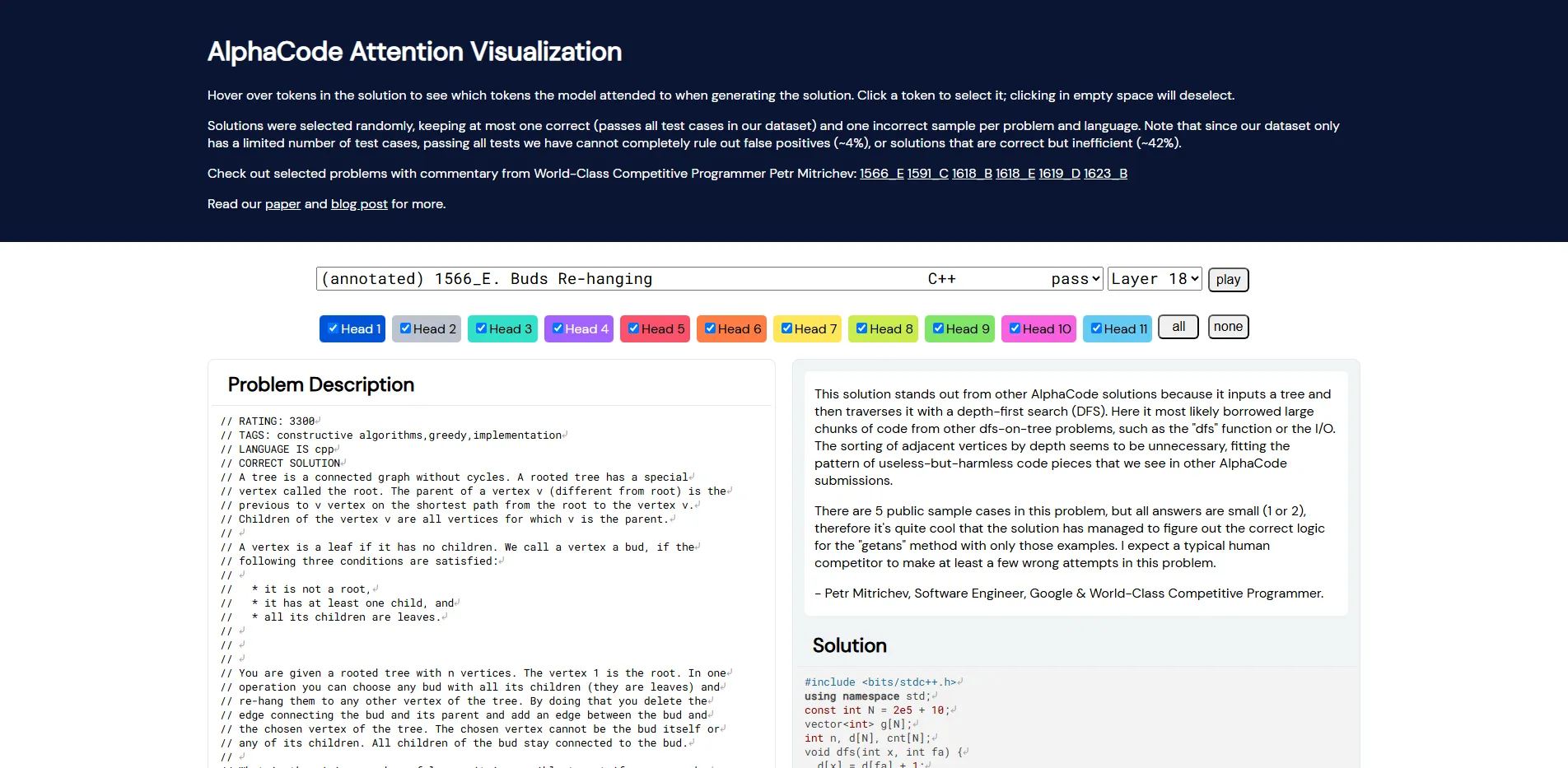Uncheck the Head 10 head filter

pos(1015,328)
